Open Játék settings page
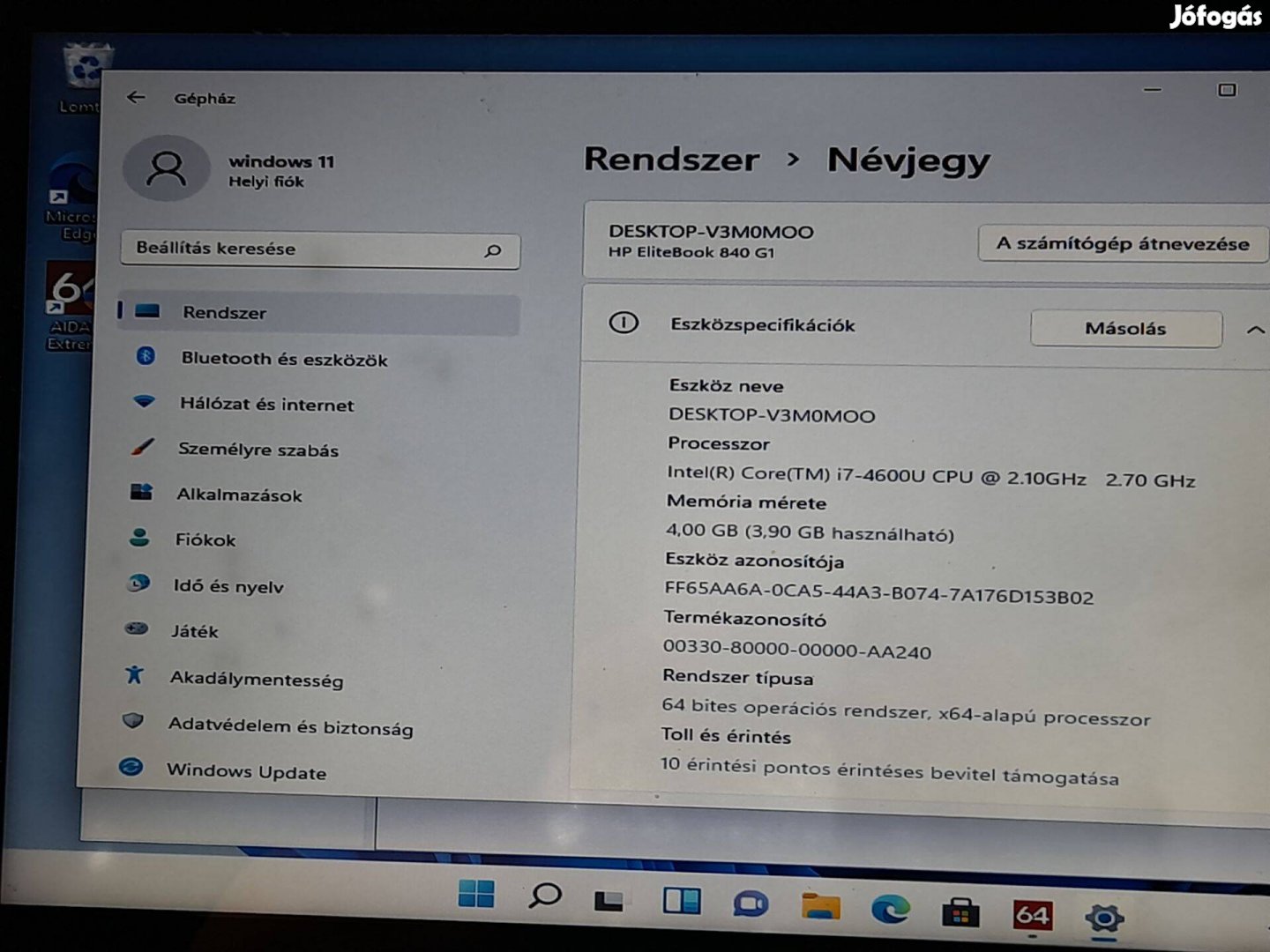 tap(194, 631)
